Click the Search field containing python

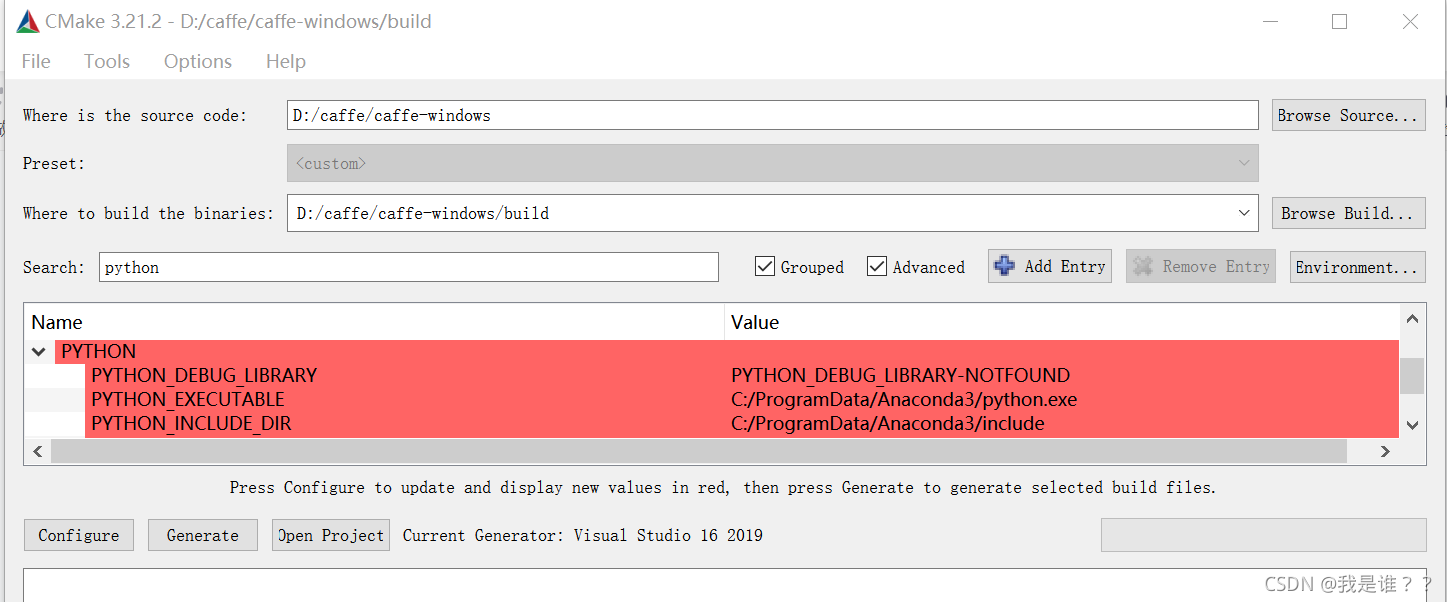click(x=409, y=267)
